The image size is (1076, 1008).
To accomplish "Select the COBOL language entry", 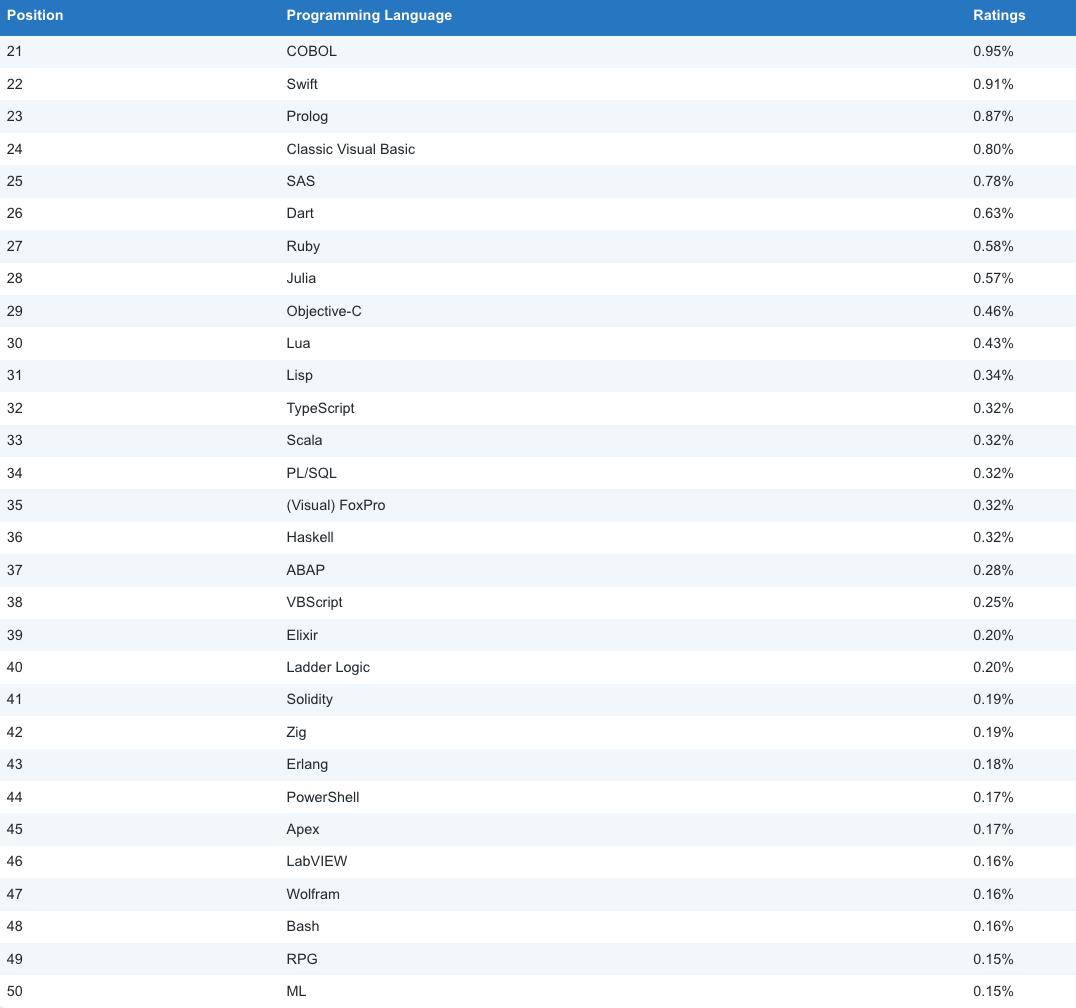I will click(x=311, y=51).
